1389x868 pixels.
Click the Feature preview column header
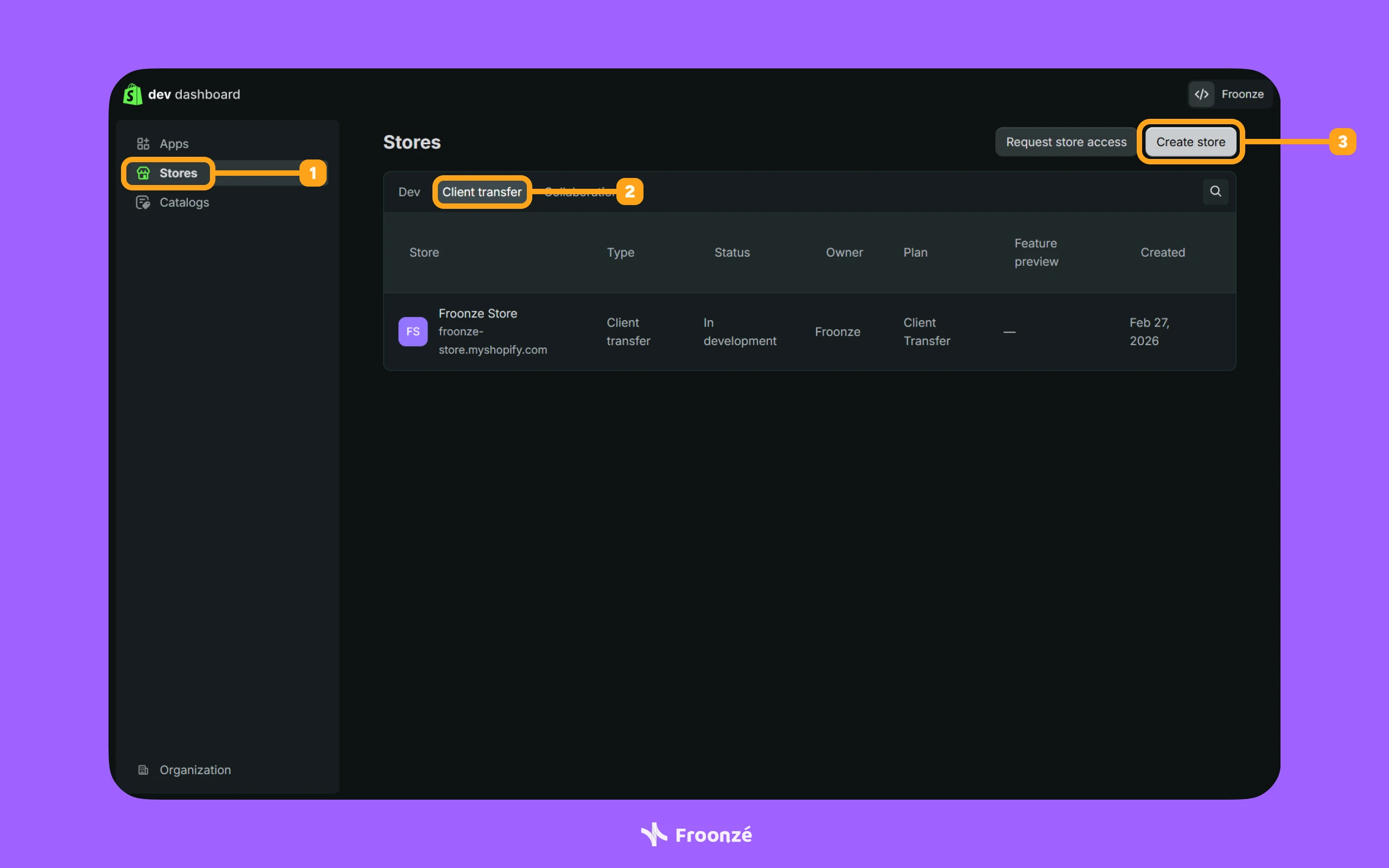click(1036, 253)
